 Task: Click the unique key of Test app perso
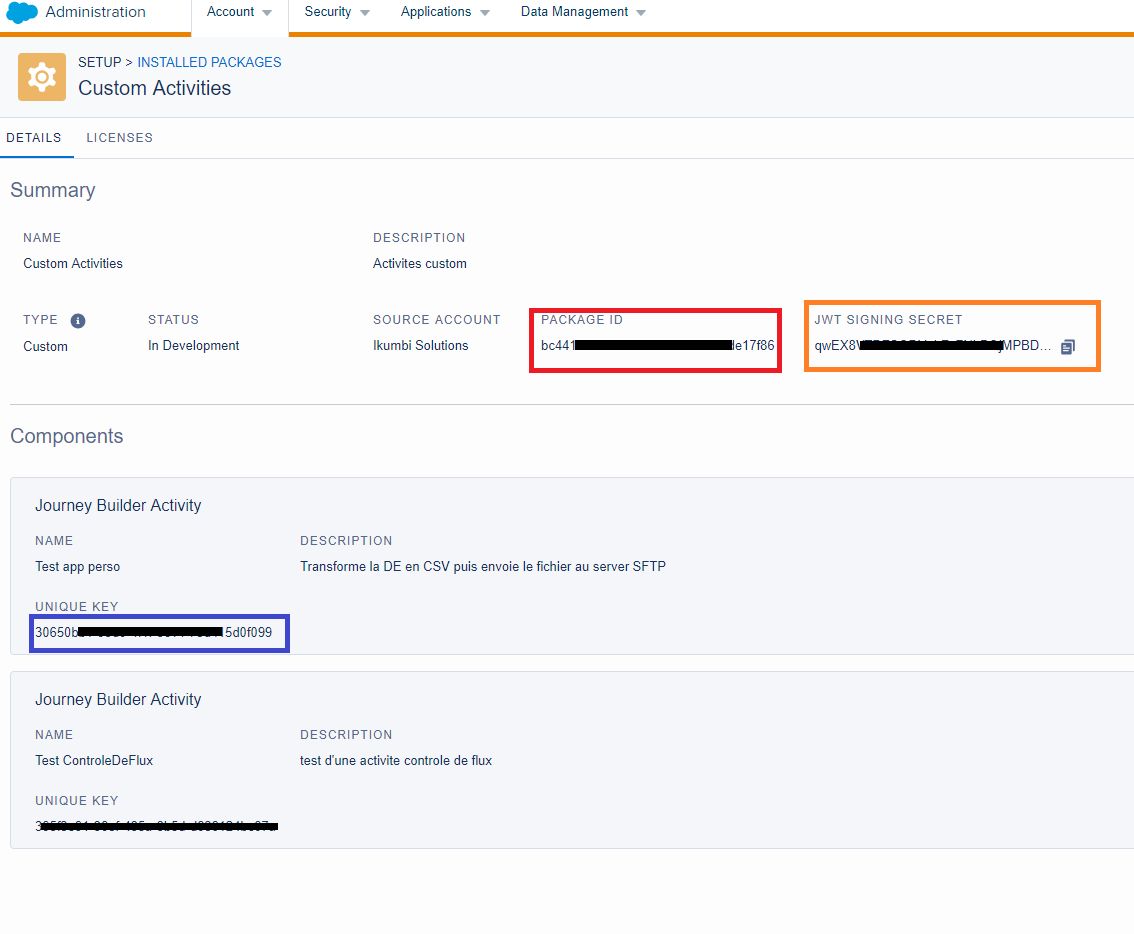point(154,632)
